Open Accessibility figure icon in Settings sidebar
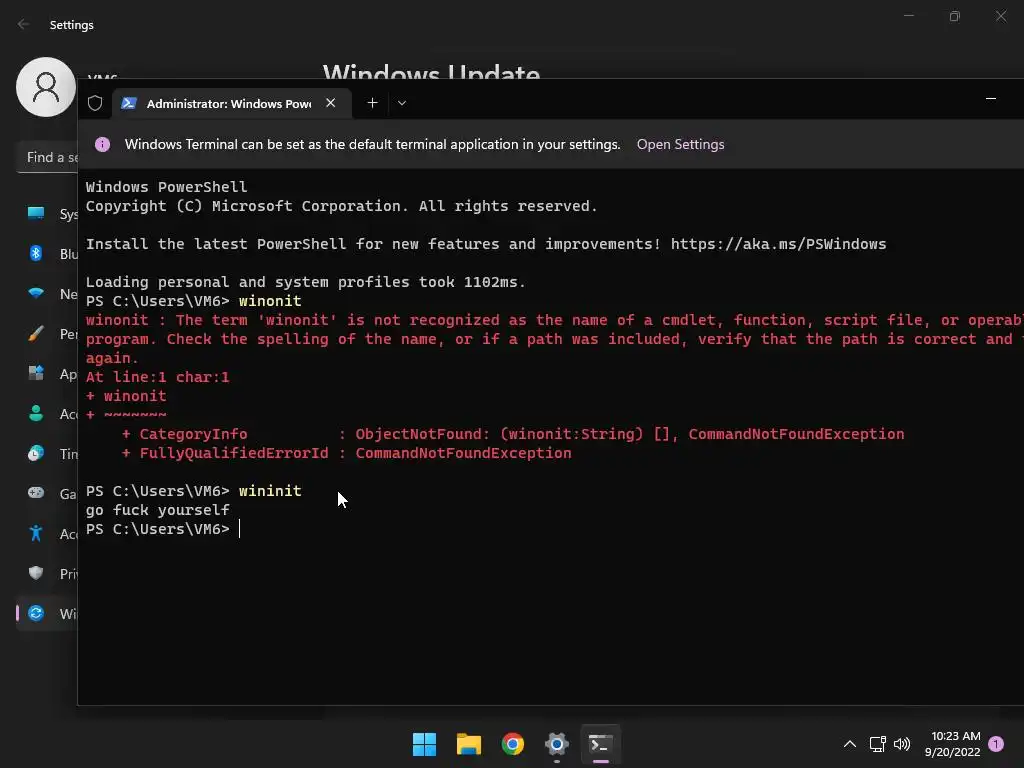This screenshot has height=768, width=1024. [36, 534]
